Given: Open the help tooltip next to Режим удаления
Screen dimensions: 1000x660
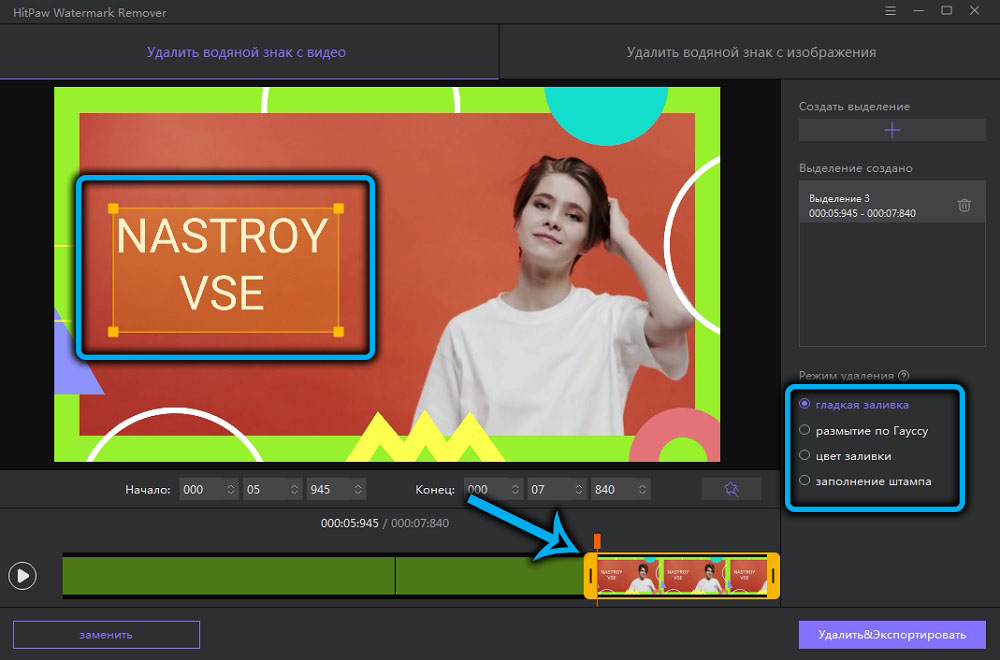Looking at the screenshot, I should click(x=904, y=375).
